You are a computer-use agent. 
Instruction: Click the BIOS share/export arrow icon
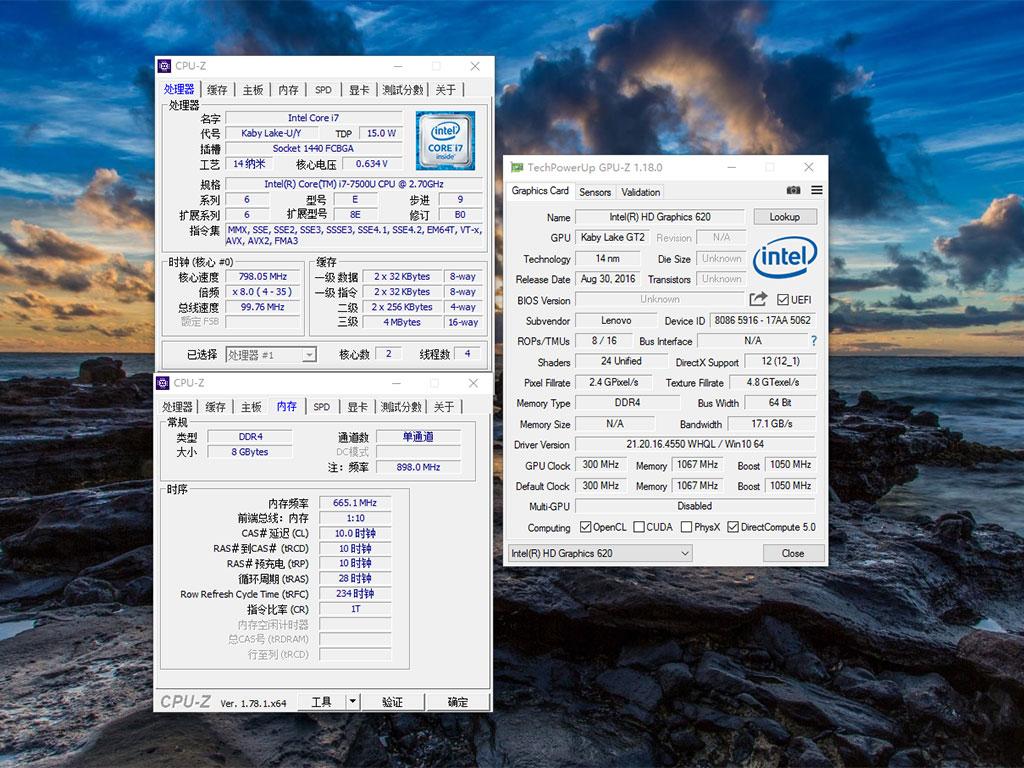click(758, 299)
